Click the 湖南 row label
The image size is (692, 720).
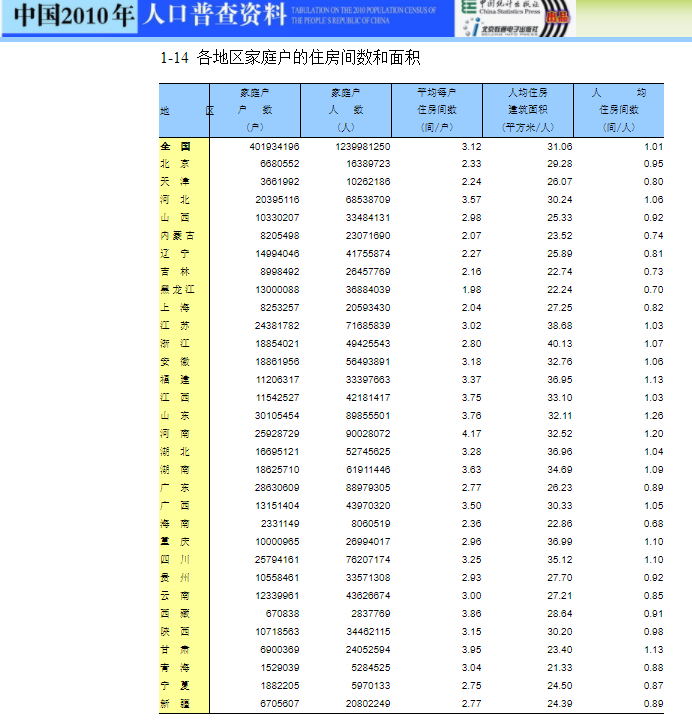(x=175, y=470)
